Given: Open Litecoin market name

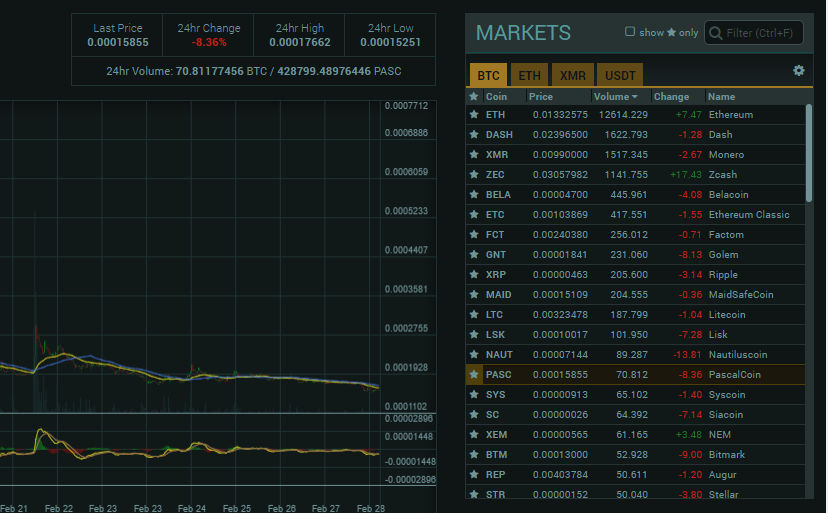Looking at the screenshot, I should [x=727, y=315].
